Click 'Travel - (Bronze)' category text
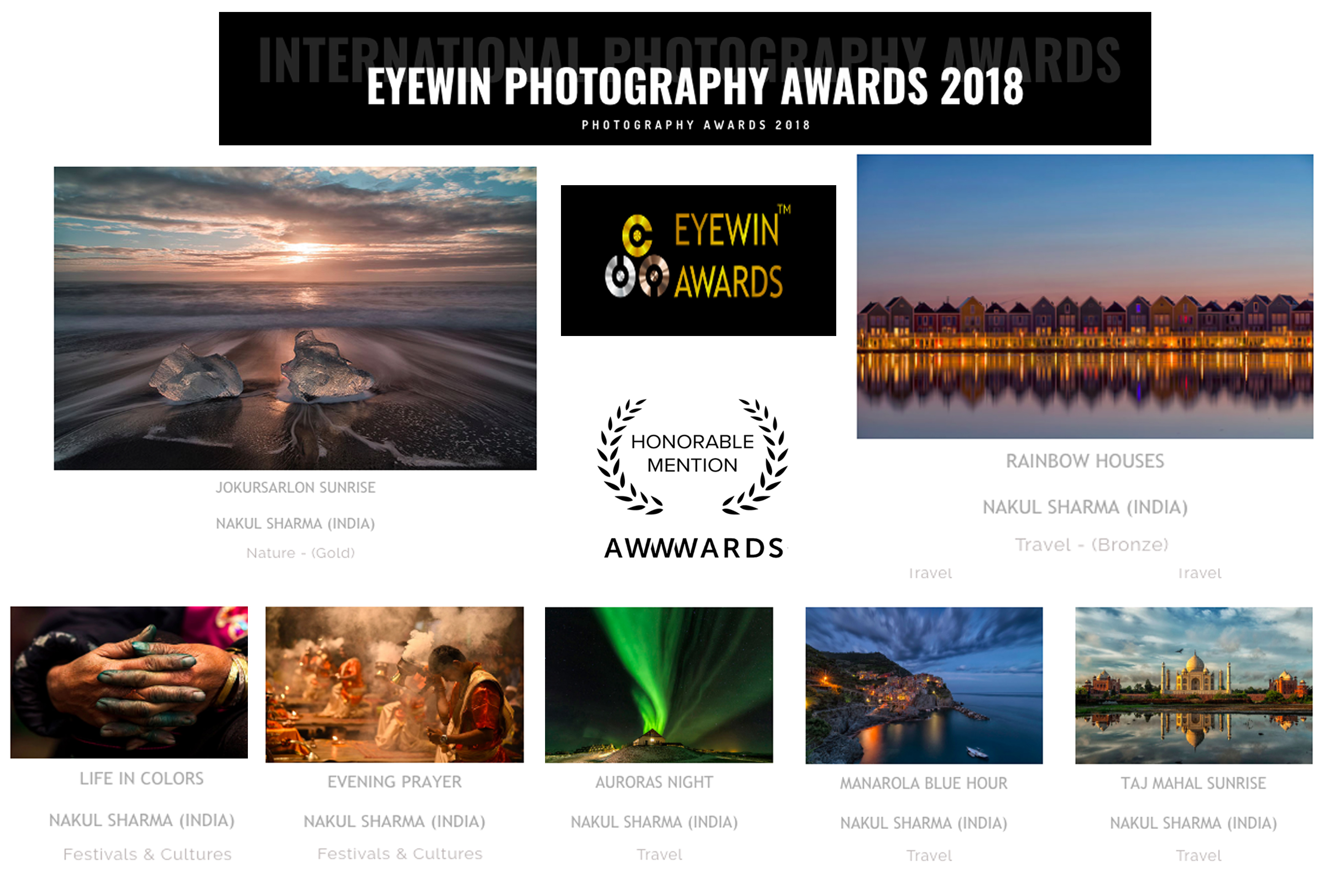This screenshot has height=896, width=1330. click(x=1091, y=545)
